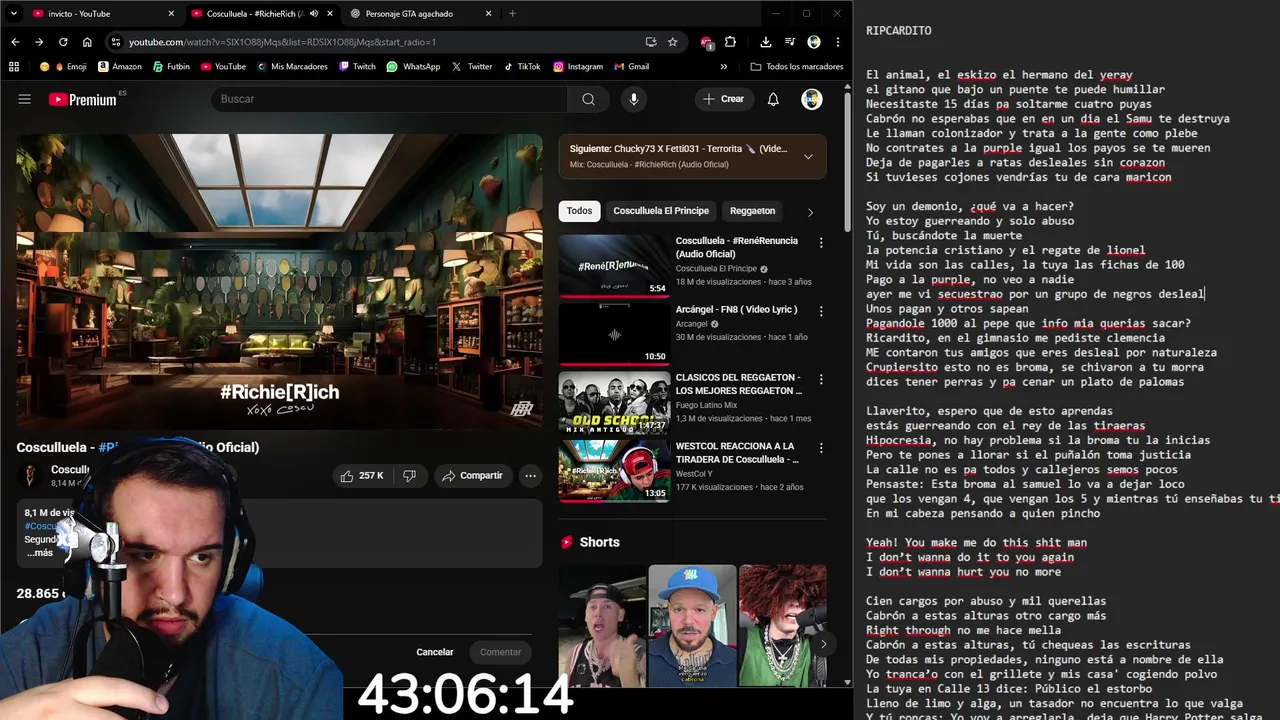Open the WhatsApp bookmark
Image resolution: width=1280 pixels, height=720 pixels.
coord(413,67)
